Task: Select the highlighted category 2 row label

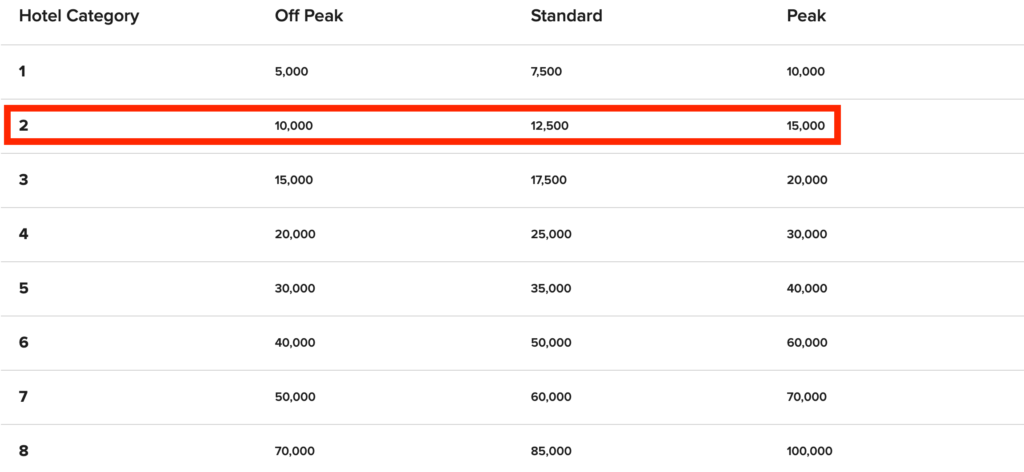Action: click(24, 125)
